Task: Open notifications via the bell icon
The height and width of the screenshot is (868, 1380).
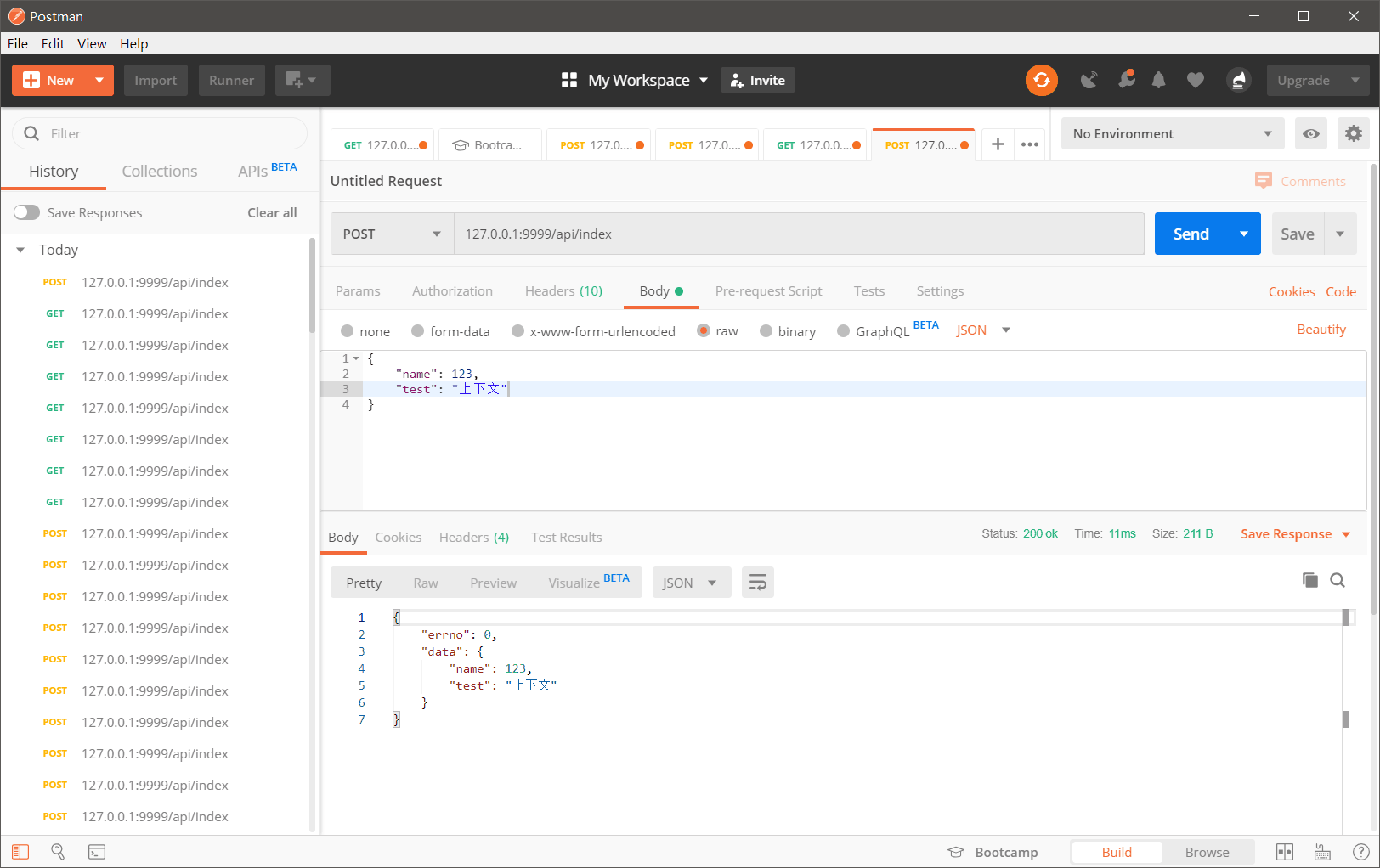Action: tap(1159, 80)
